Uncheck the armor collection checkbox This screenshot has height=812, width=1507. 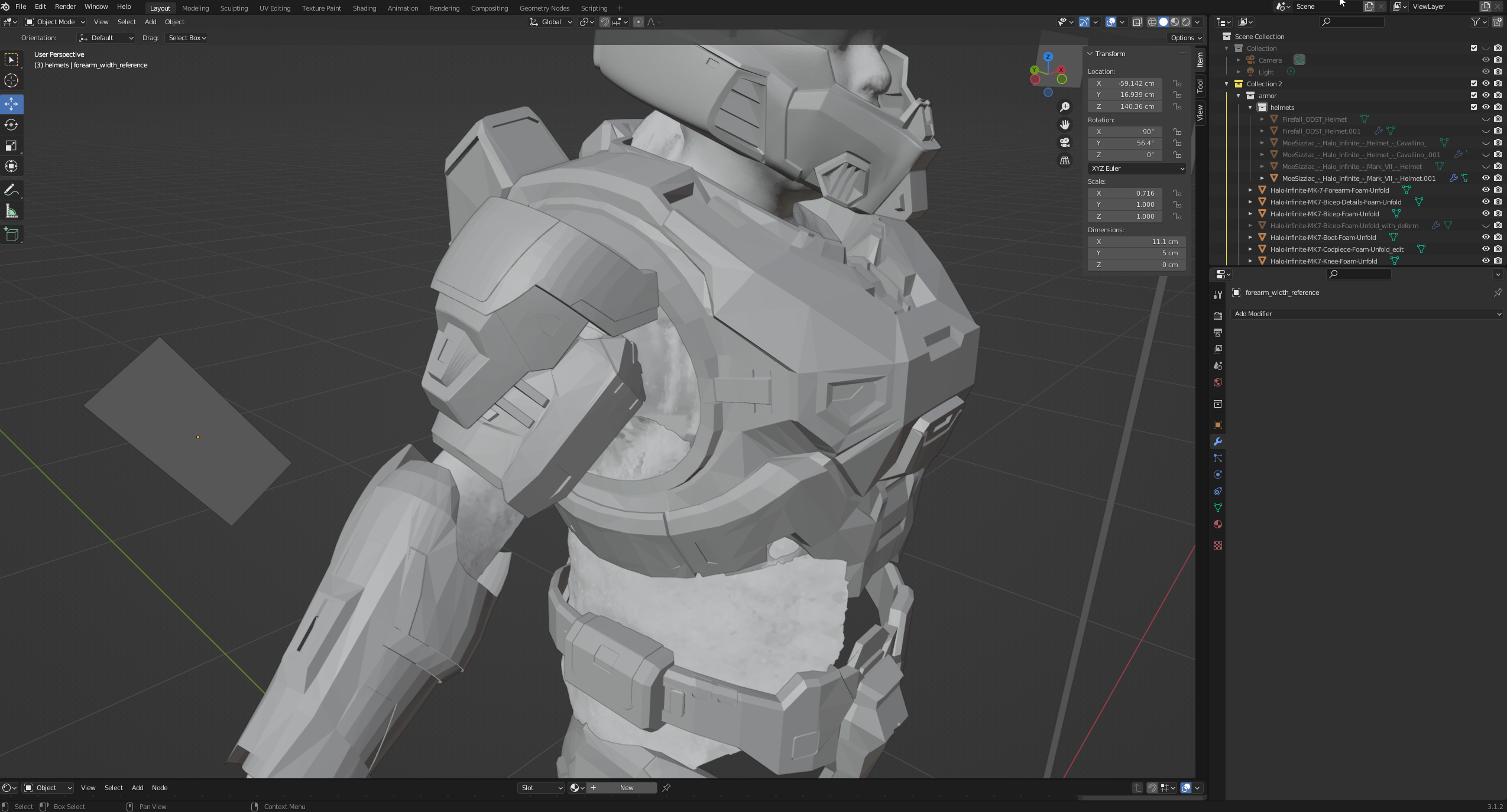1474,95
